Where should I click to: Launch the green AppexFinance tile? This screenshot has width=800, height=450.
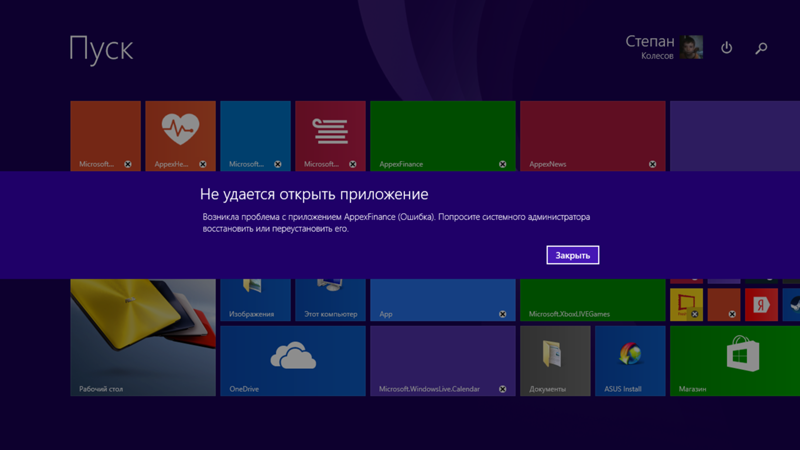tap(442, 135)
